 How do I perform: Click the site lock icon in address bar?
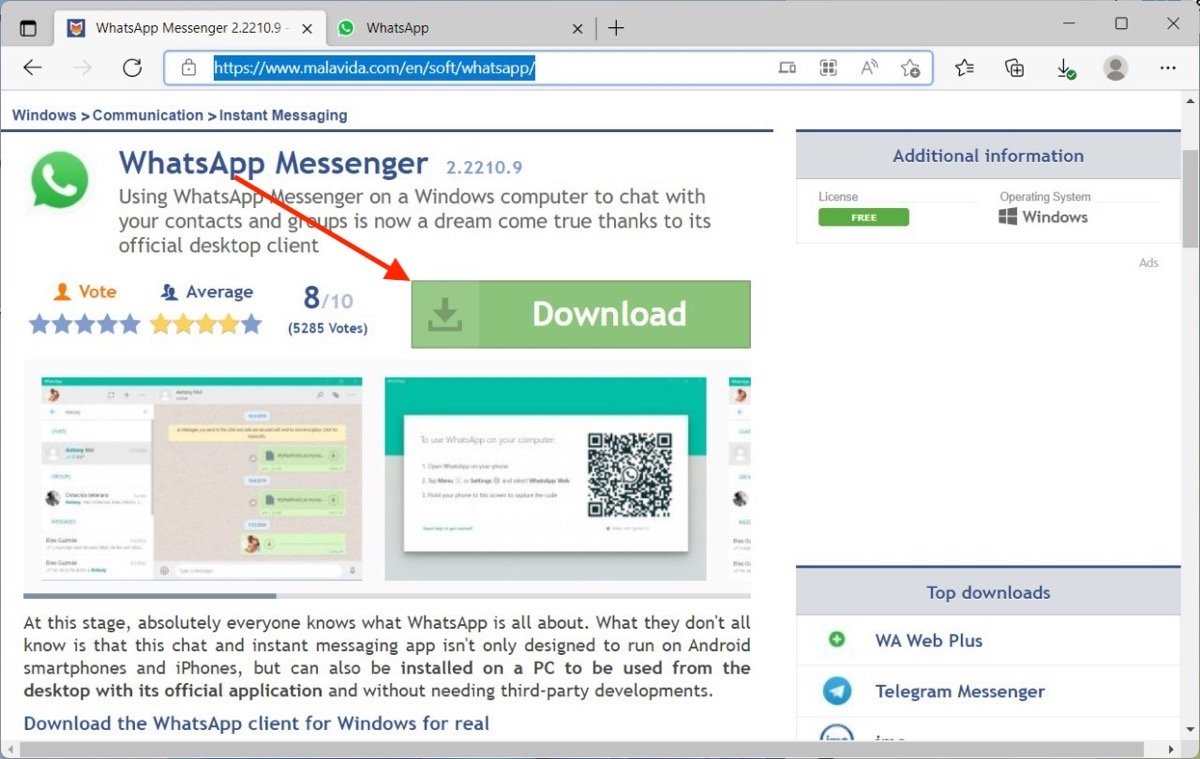pos(189,68)
